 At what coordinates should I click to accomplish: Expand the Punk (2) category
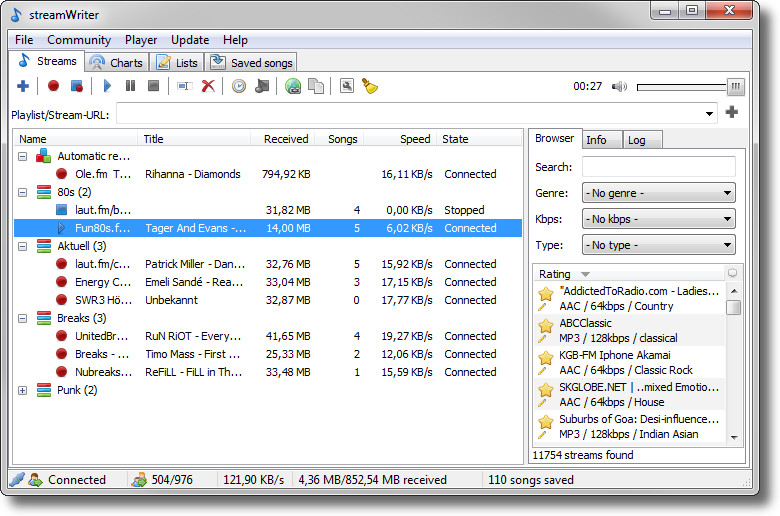point(22,391)
